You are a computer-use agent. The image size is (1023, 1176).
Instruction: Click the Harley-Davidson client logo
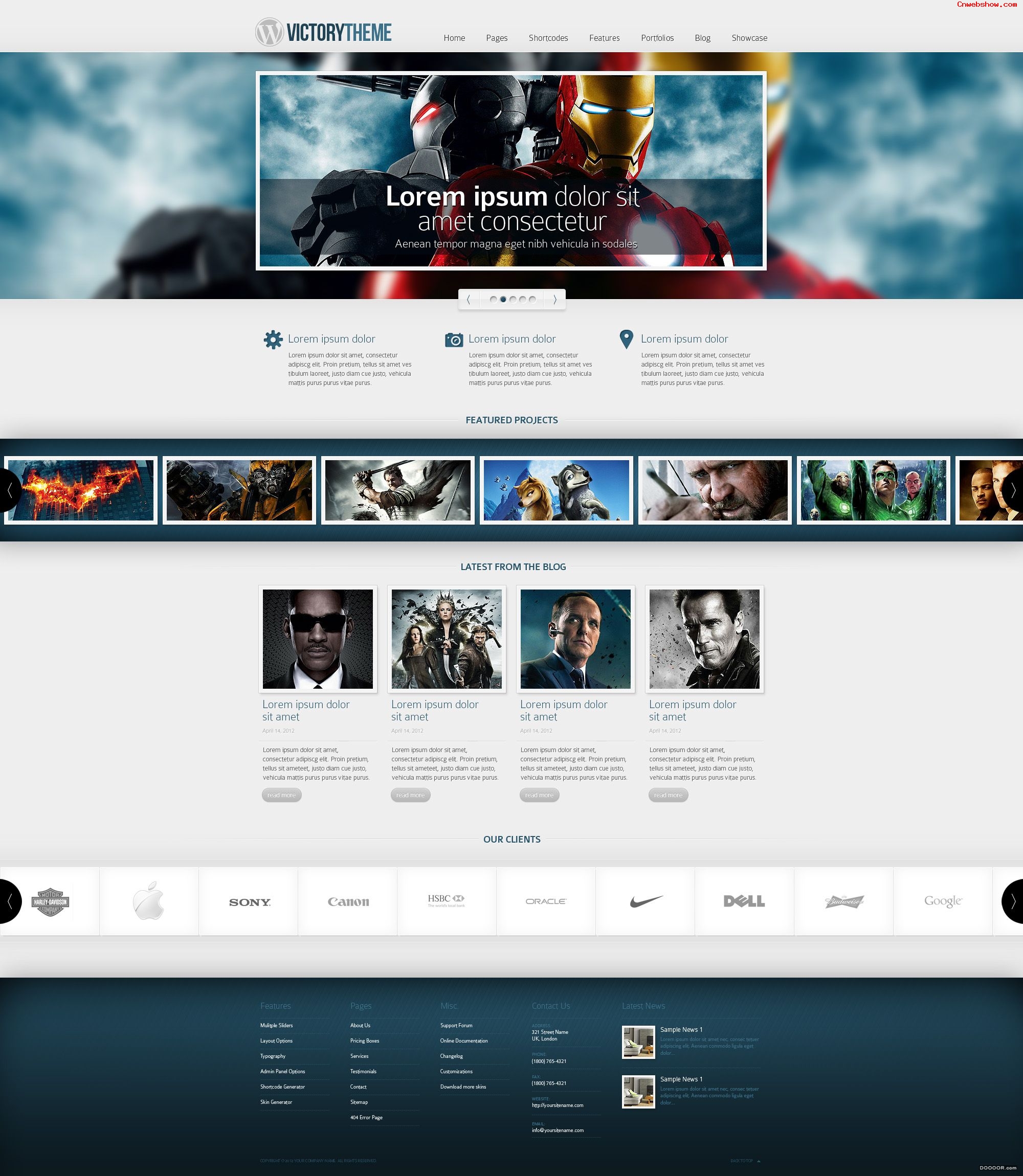pyautogui.click(x=50, y=902)
